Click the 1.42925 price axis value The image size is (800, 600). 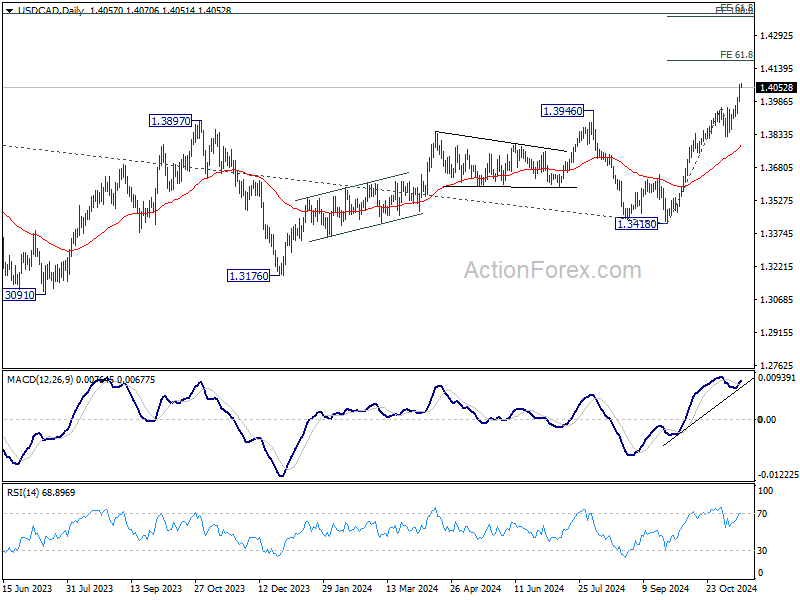(777, 36)
